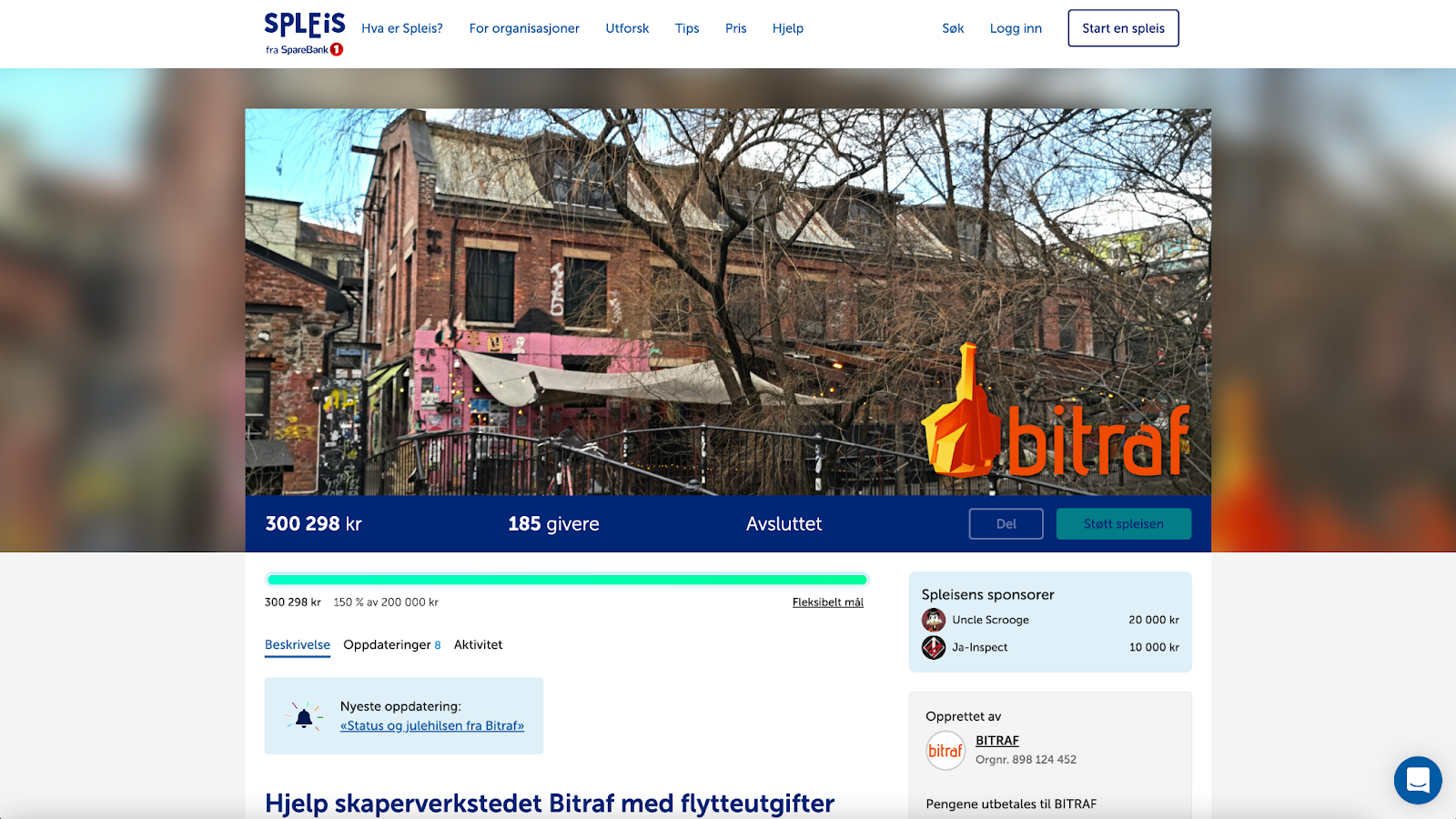Click the 'Støtt spleisen' button
Screen dimensions: 1456x819
(x=1123, y=524)
